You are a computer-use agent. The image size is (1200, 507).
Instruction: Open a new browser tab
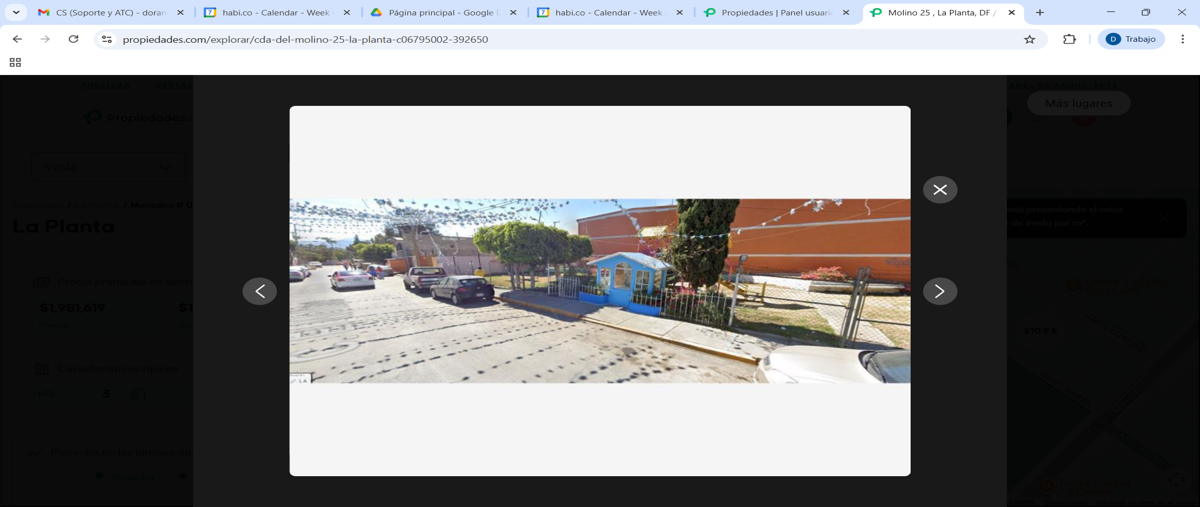click(x=1040, y=13)
